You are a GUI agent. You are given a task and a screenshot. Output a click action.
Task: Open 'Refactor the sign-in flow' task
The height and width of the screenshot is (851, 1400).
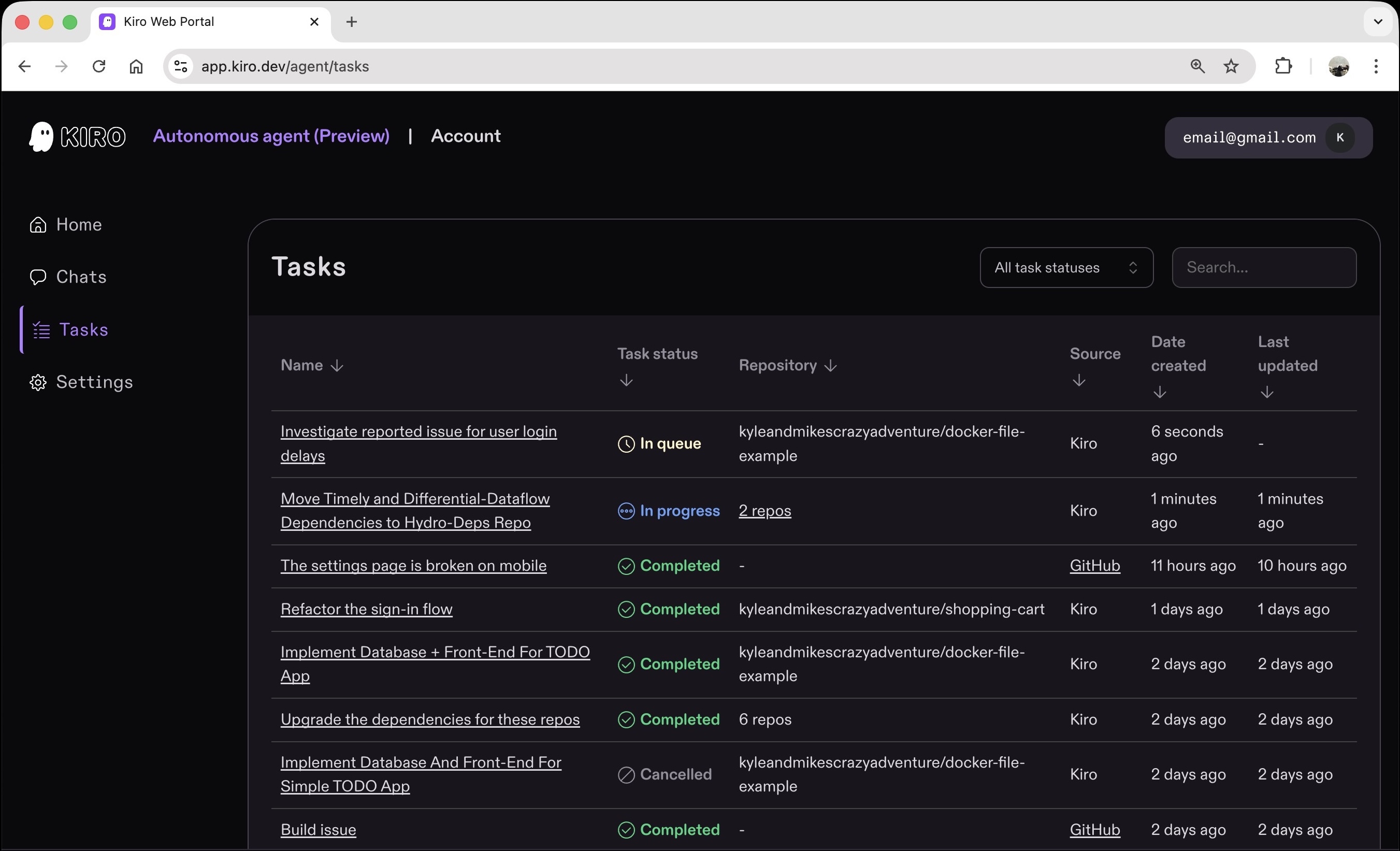[366, 609]
